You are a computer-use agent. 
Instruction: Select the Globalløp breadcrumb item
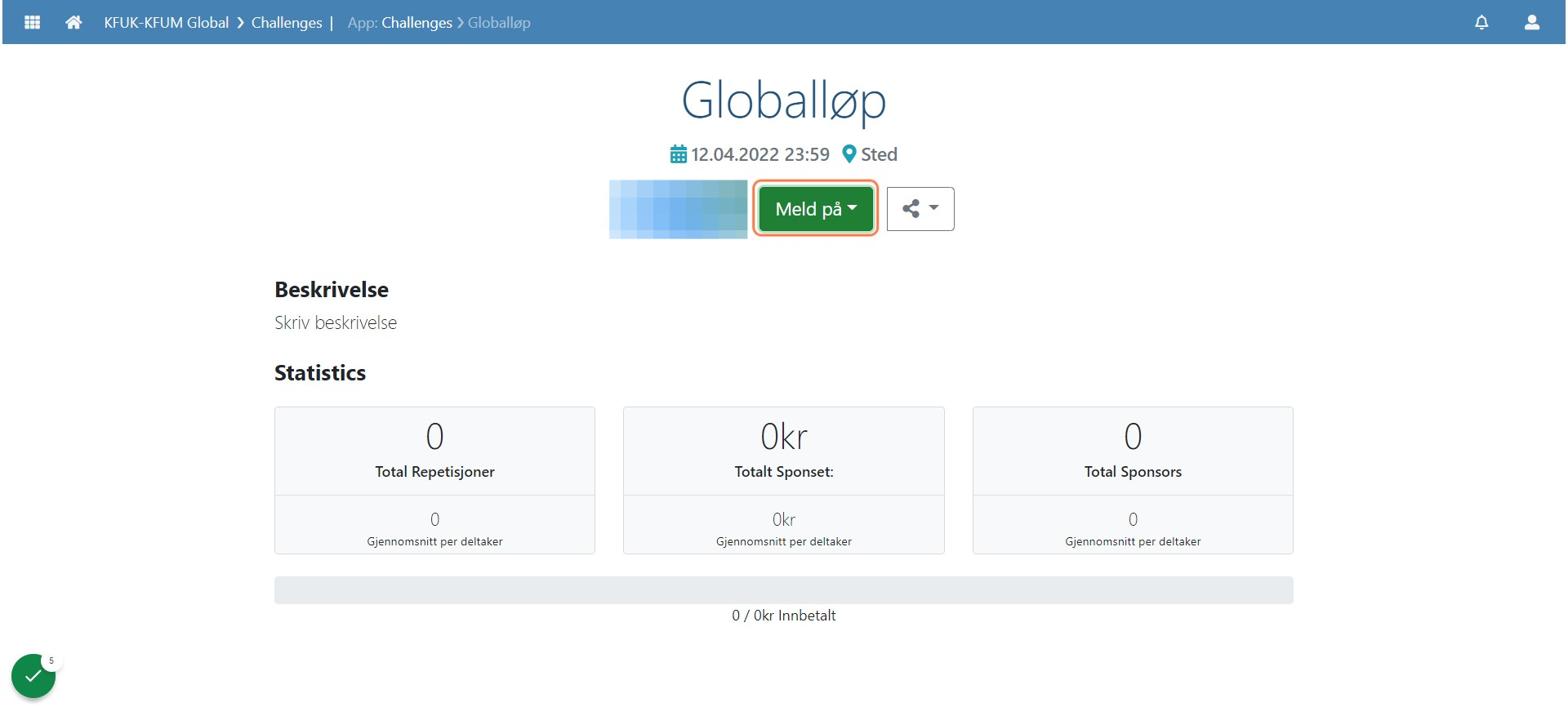click(x=499, y=23)
